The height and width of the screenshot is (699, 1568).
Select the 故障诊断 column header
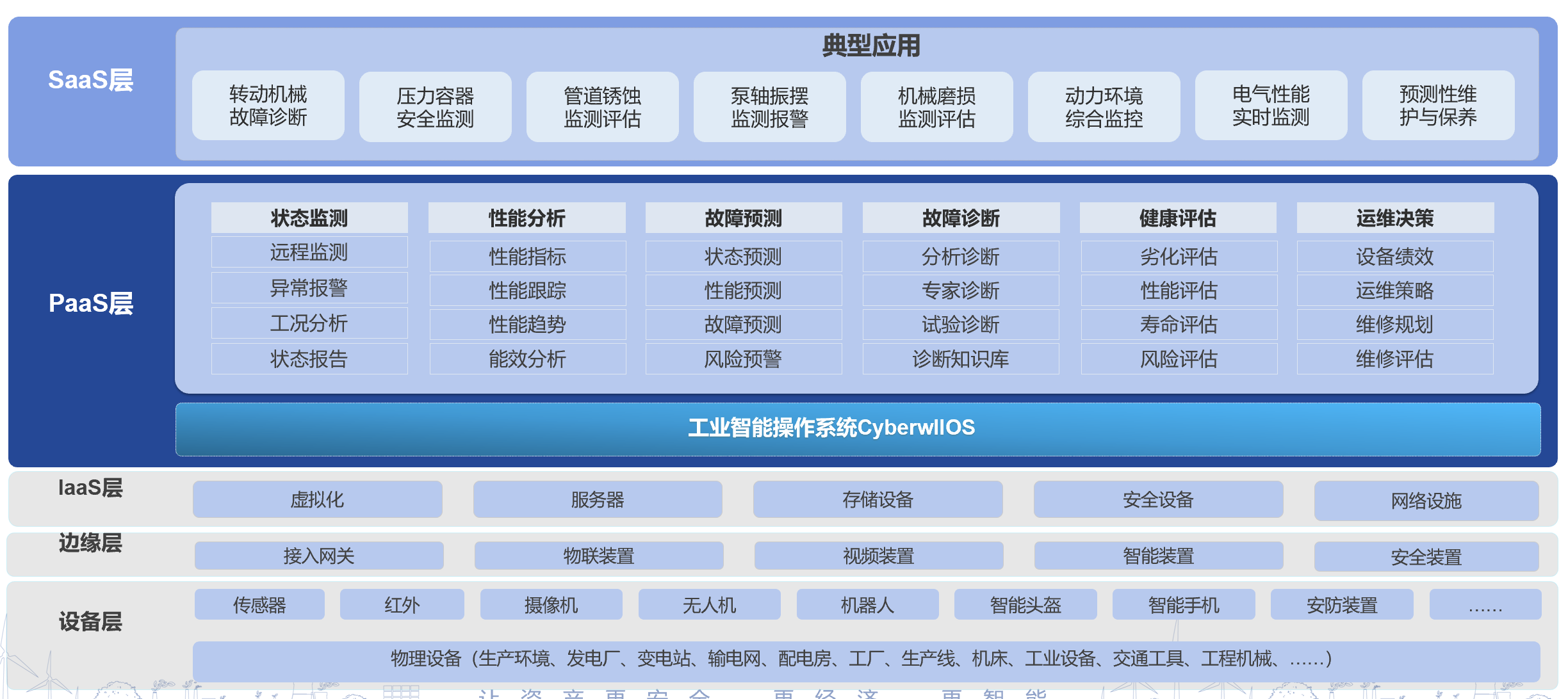pos(961,218)
